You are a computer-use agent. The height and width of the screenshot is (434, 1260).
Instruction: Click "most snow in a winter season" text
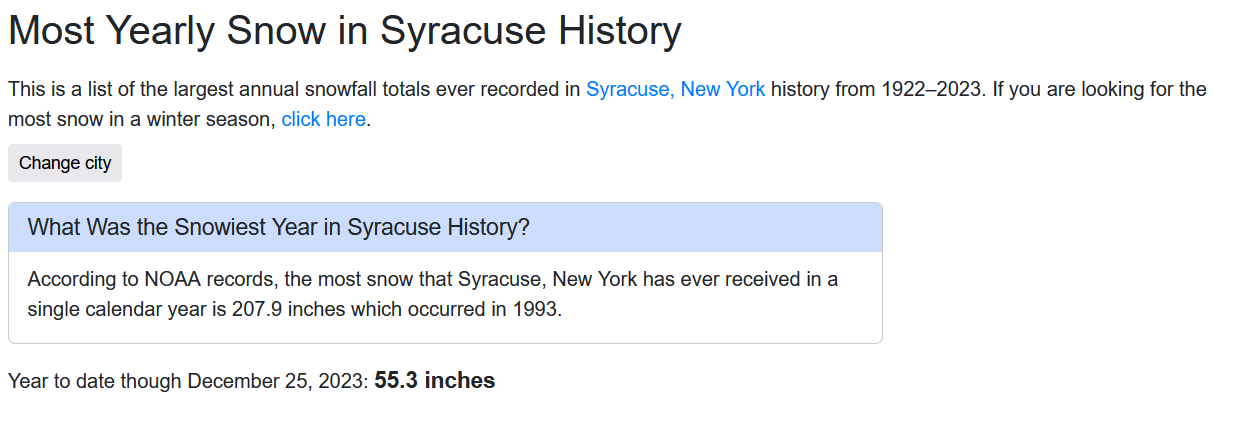140,119
